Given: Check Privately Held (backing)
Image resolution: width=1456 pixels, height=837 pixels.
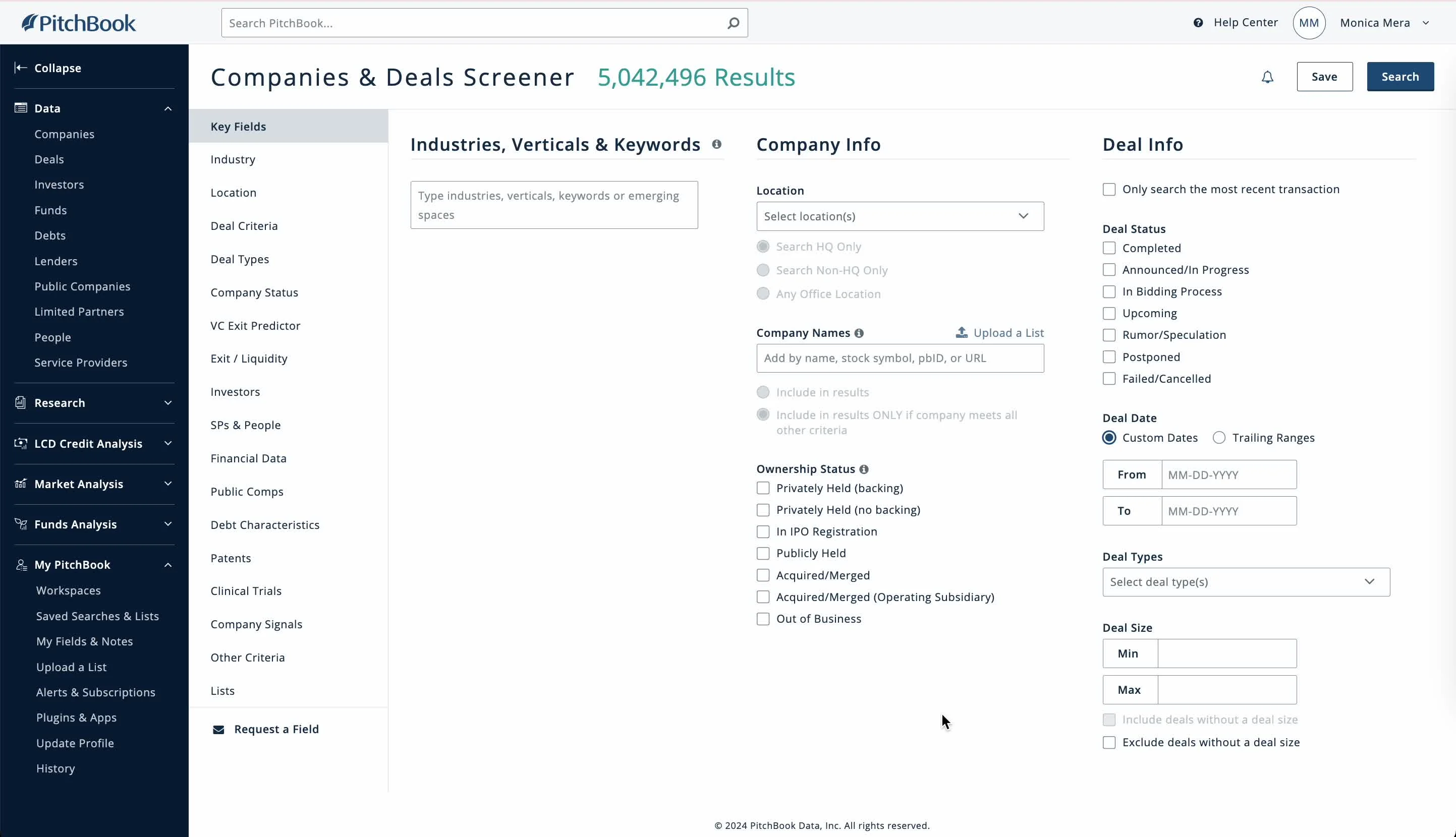Looking at the screenshot, I should point(763,488).
